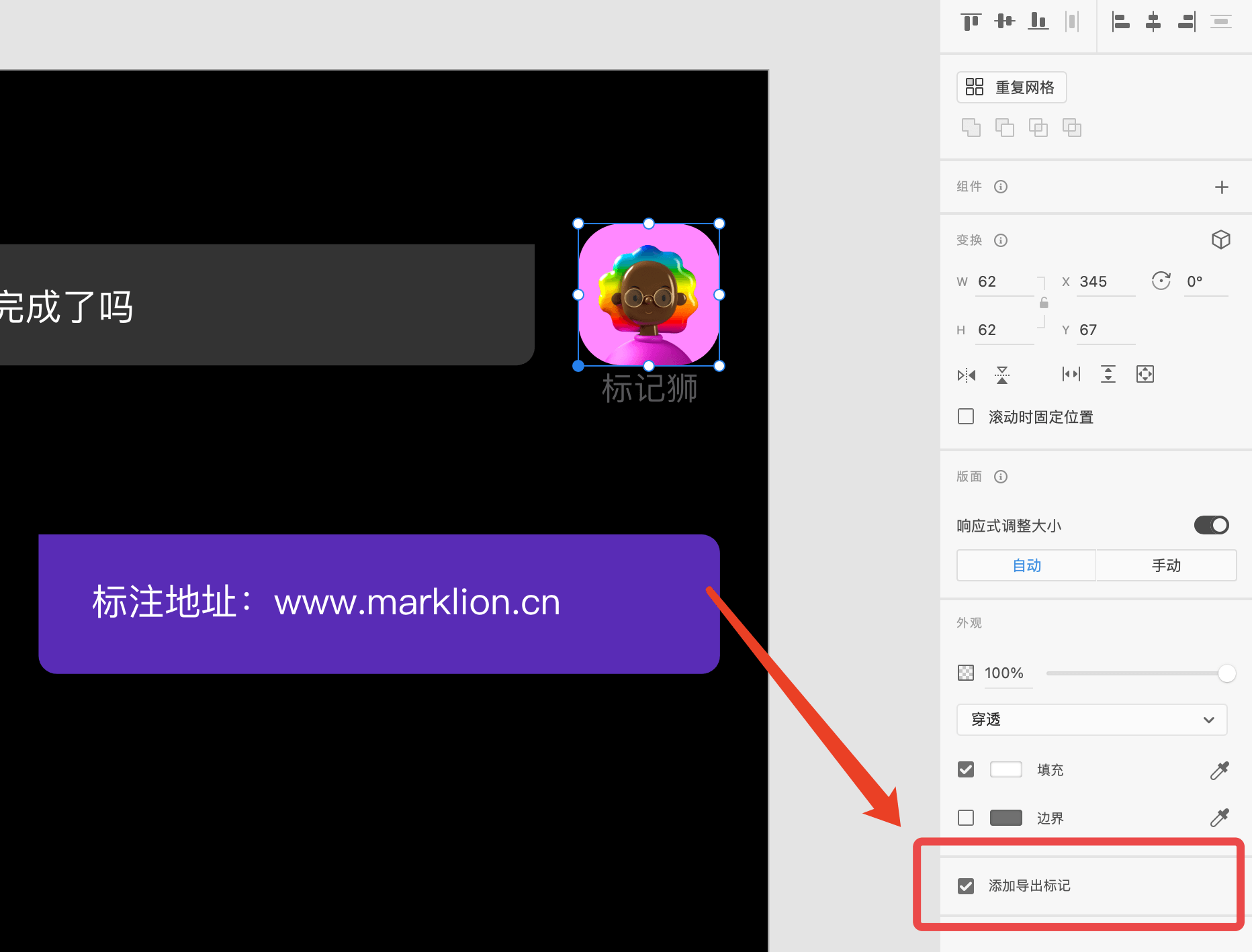Click the align bottom edges icon
Screen dimensions: 1252x952
pyautogui.click(x=1038, y=21)
